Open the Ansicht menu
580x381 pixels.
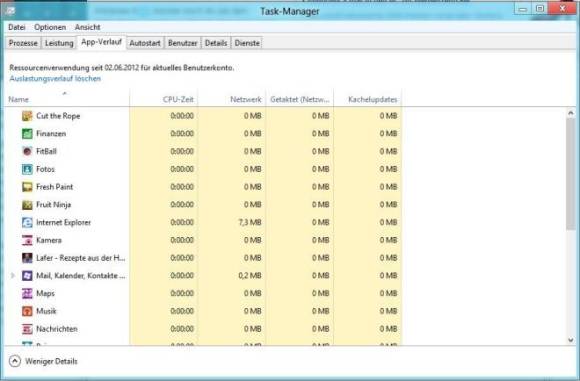coord(88,27)
